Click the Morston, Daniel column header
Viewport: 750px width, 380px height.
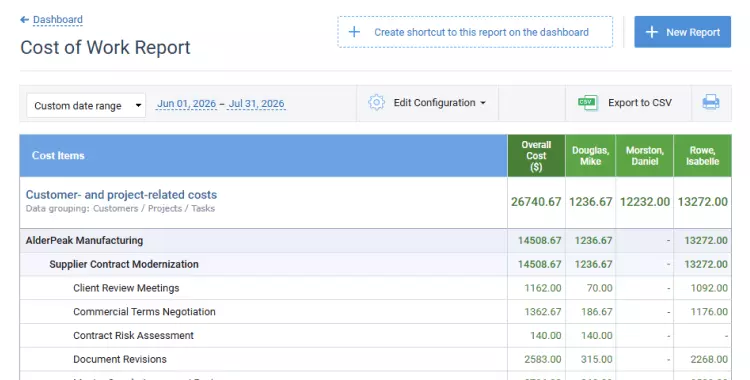tap(644, 156)
